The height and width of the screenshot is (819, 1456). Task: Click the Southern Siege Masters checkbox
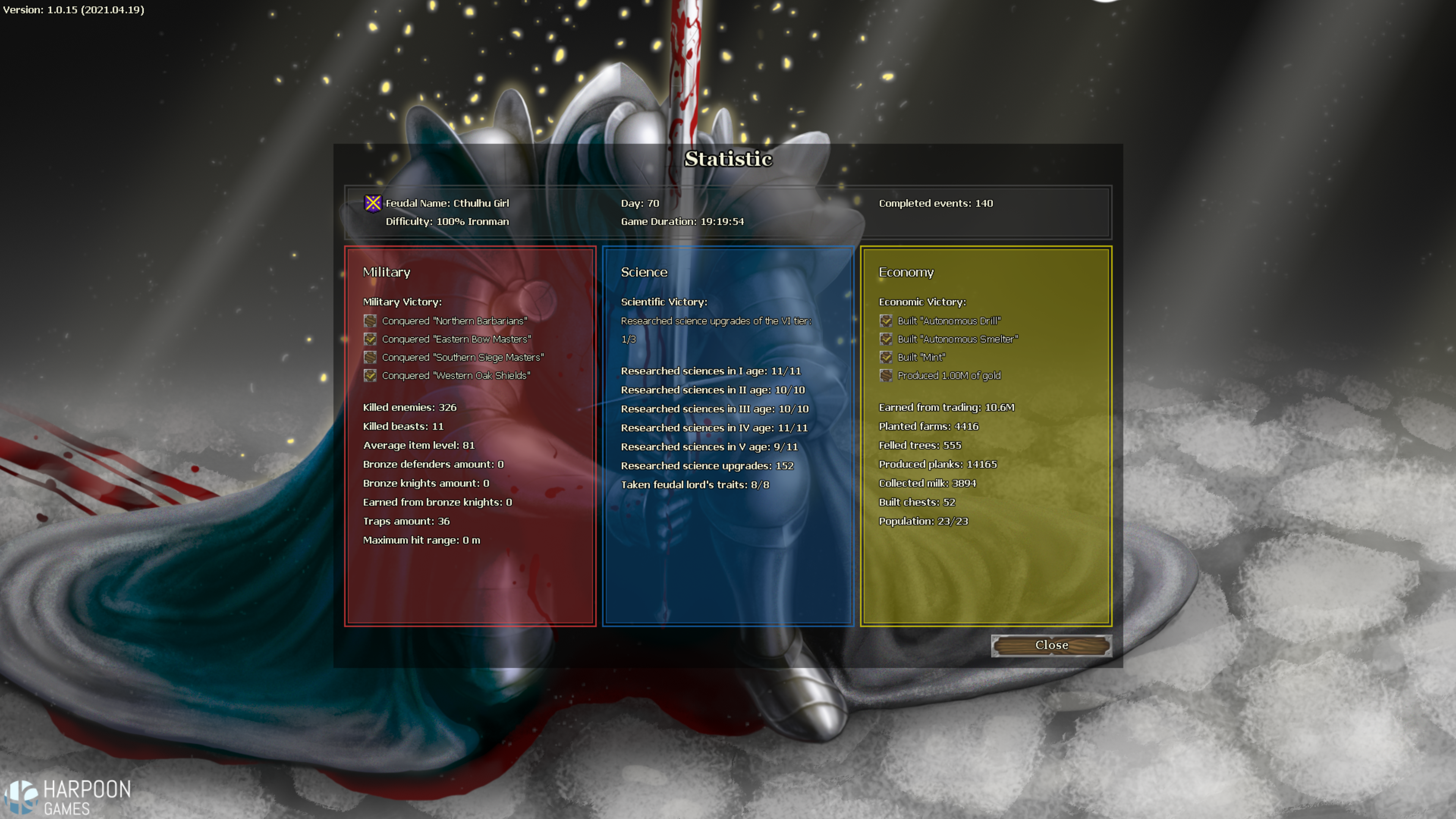click(x=370, y=357)
